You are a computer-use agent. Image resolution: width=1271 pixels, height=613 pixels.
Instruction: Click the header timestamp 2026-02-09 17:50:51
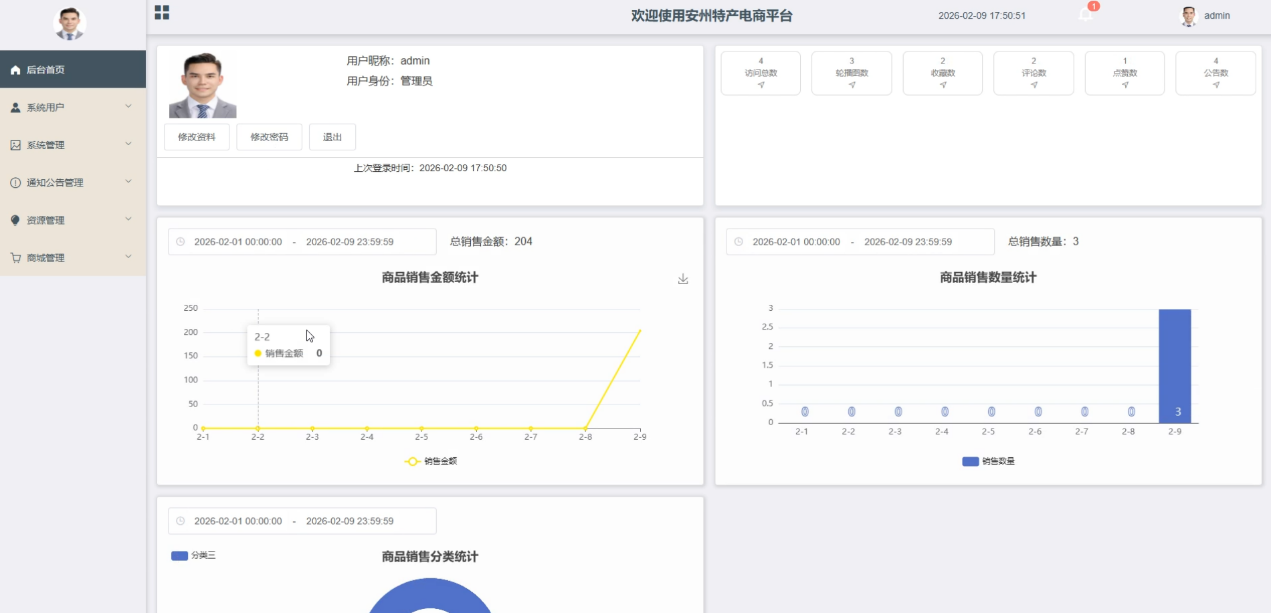[x=982, y=16]
